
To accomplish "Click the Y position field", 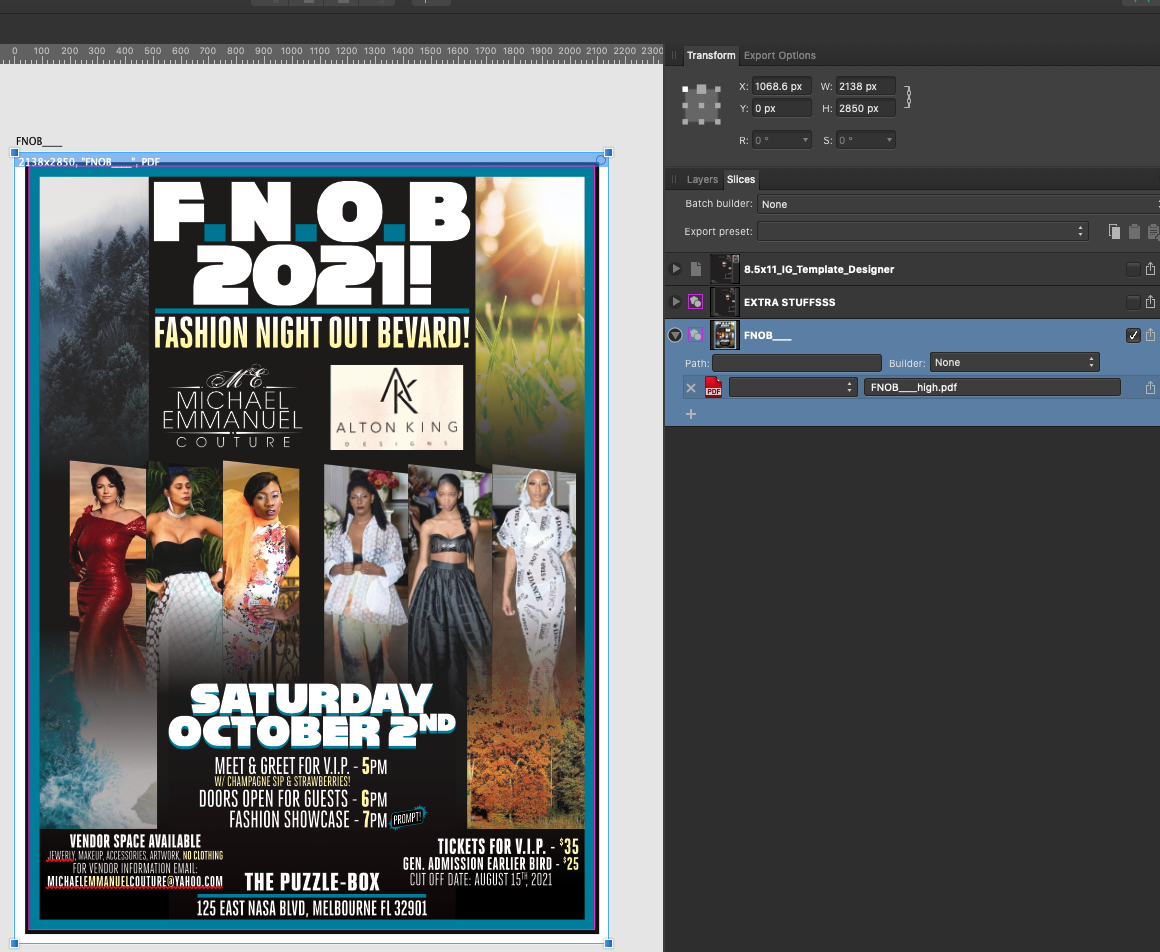I will [x=782, y=109].
